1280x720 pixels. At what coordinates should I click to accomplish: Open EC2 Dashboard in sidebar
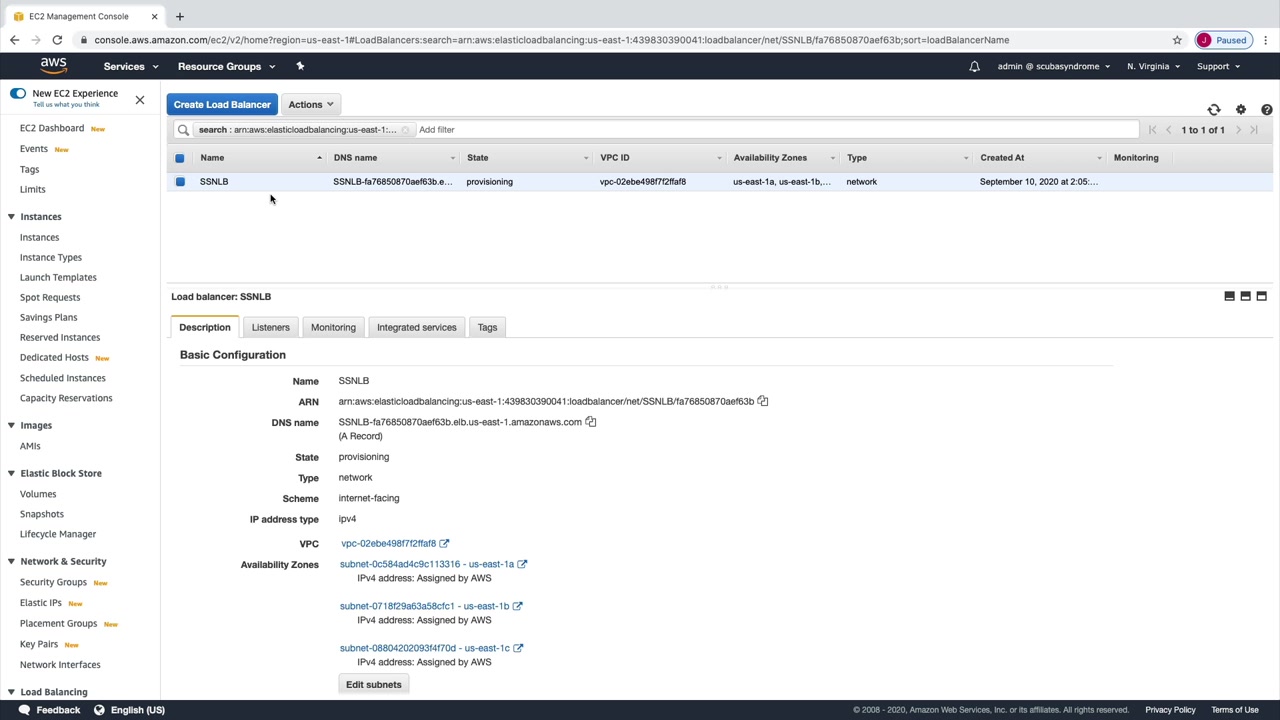[x=52, y=128]
